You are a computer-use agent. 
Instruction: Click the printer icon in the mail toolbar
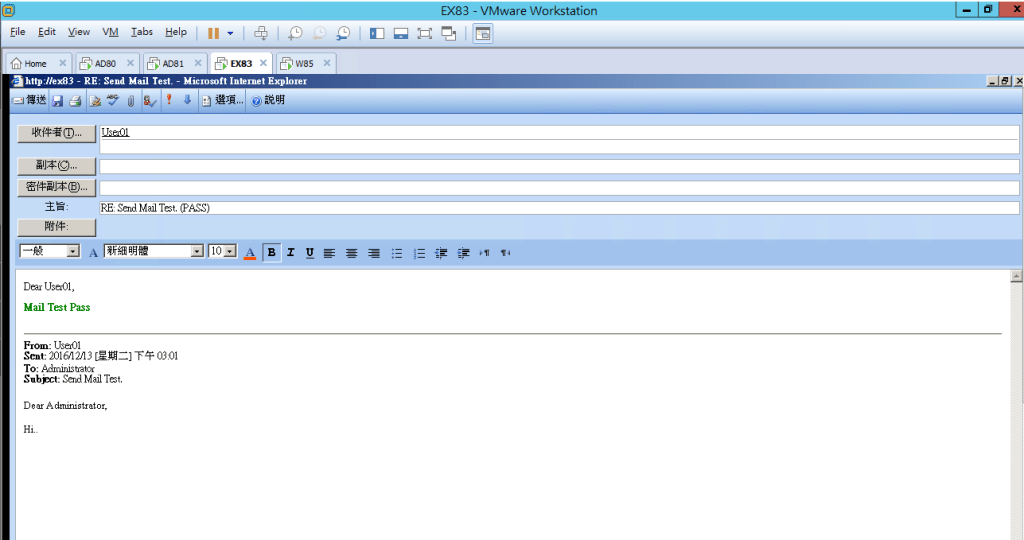[75, 100]
